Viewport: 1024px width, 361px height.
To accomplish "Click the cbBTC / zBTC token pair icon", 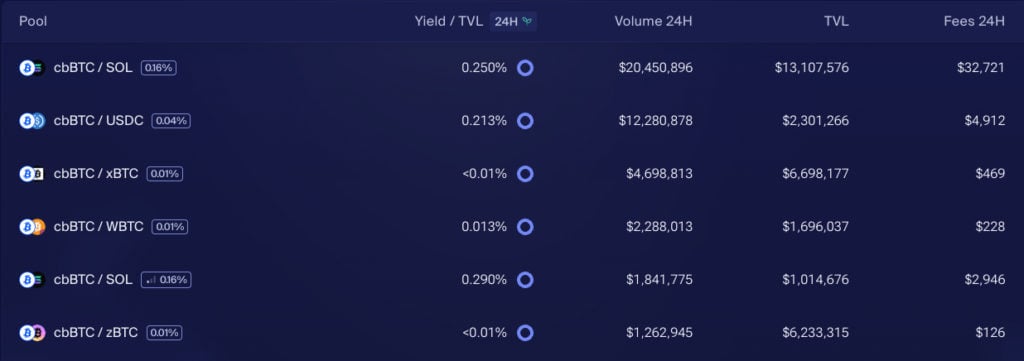I will tap(32, 333).
